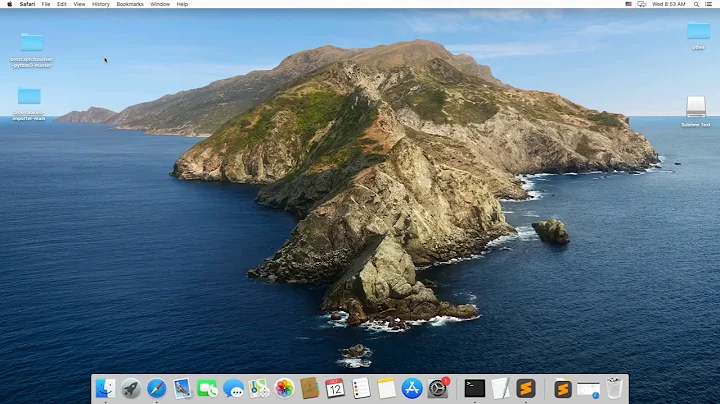Click Sublime Text icon beside TextEdit

tap(526, 388)
